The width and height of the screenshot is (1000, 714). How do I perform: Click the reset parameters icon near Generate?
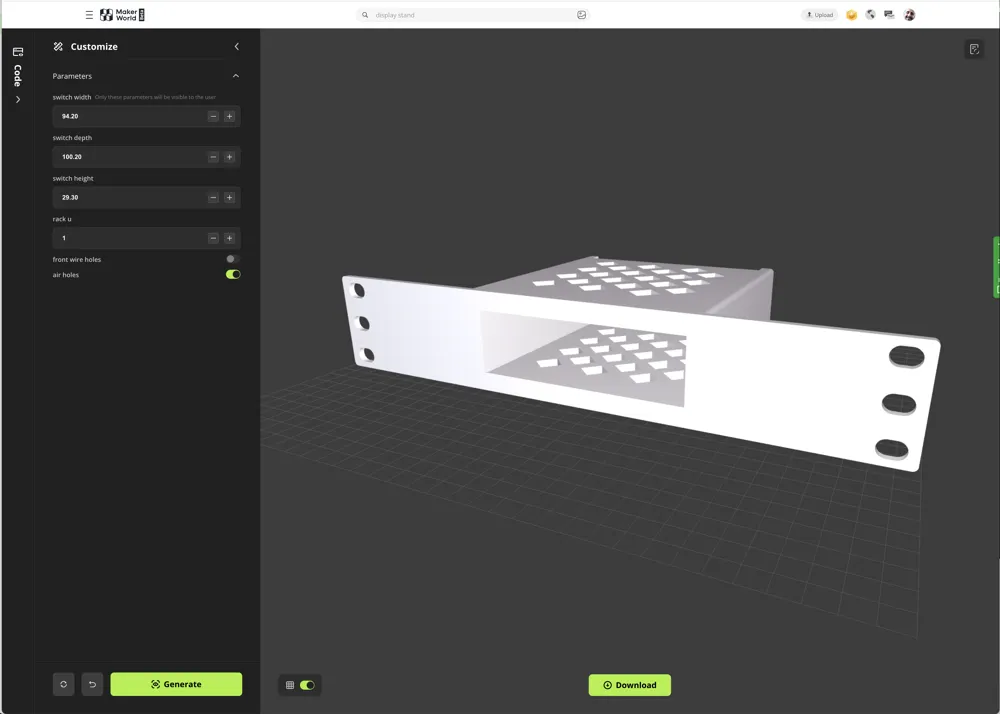(x=63, y=684)
